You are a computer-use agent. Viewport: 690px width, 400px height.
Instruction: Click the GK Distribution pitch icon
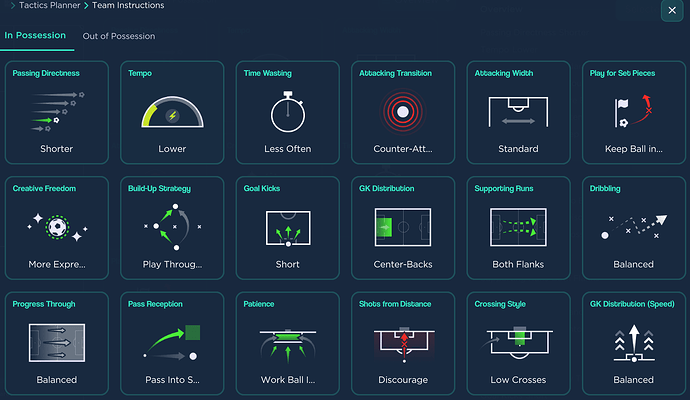click(403, 227)
